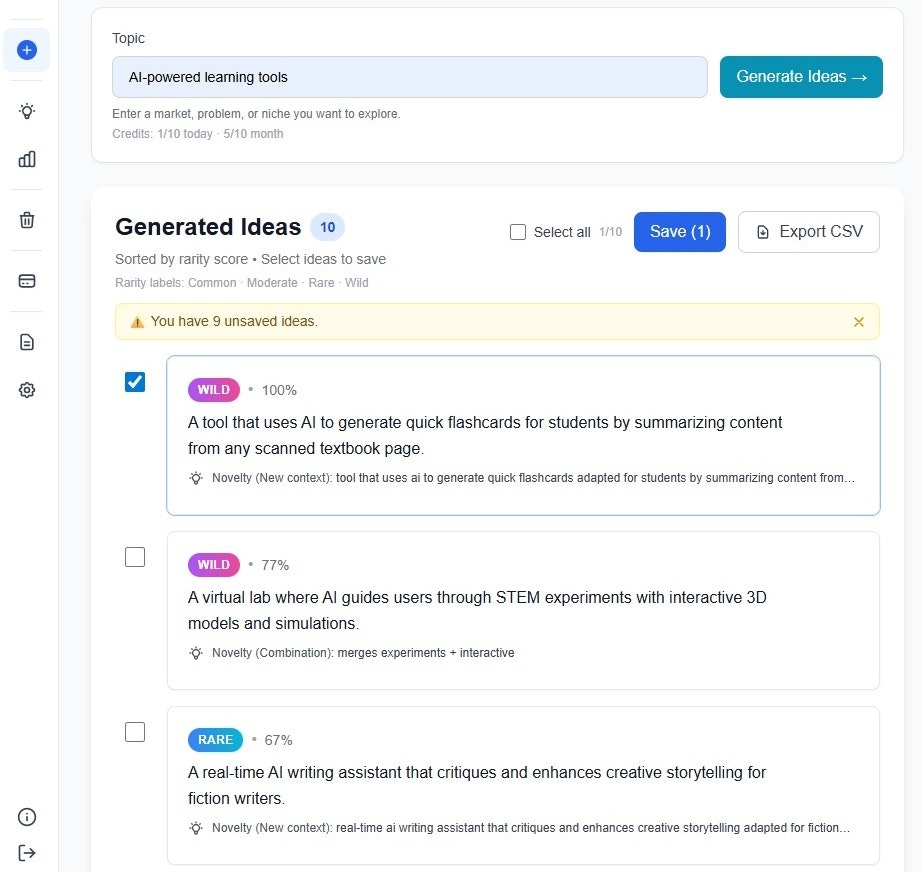Viewport: 921px width, 872px height.
Task: Click the novelty sparkle icon on the flashcards idea
Action: (196, 478)
